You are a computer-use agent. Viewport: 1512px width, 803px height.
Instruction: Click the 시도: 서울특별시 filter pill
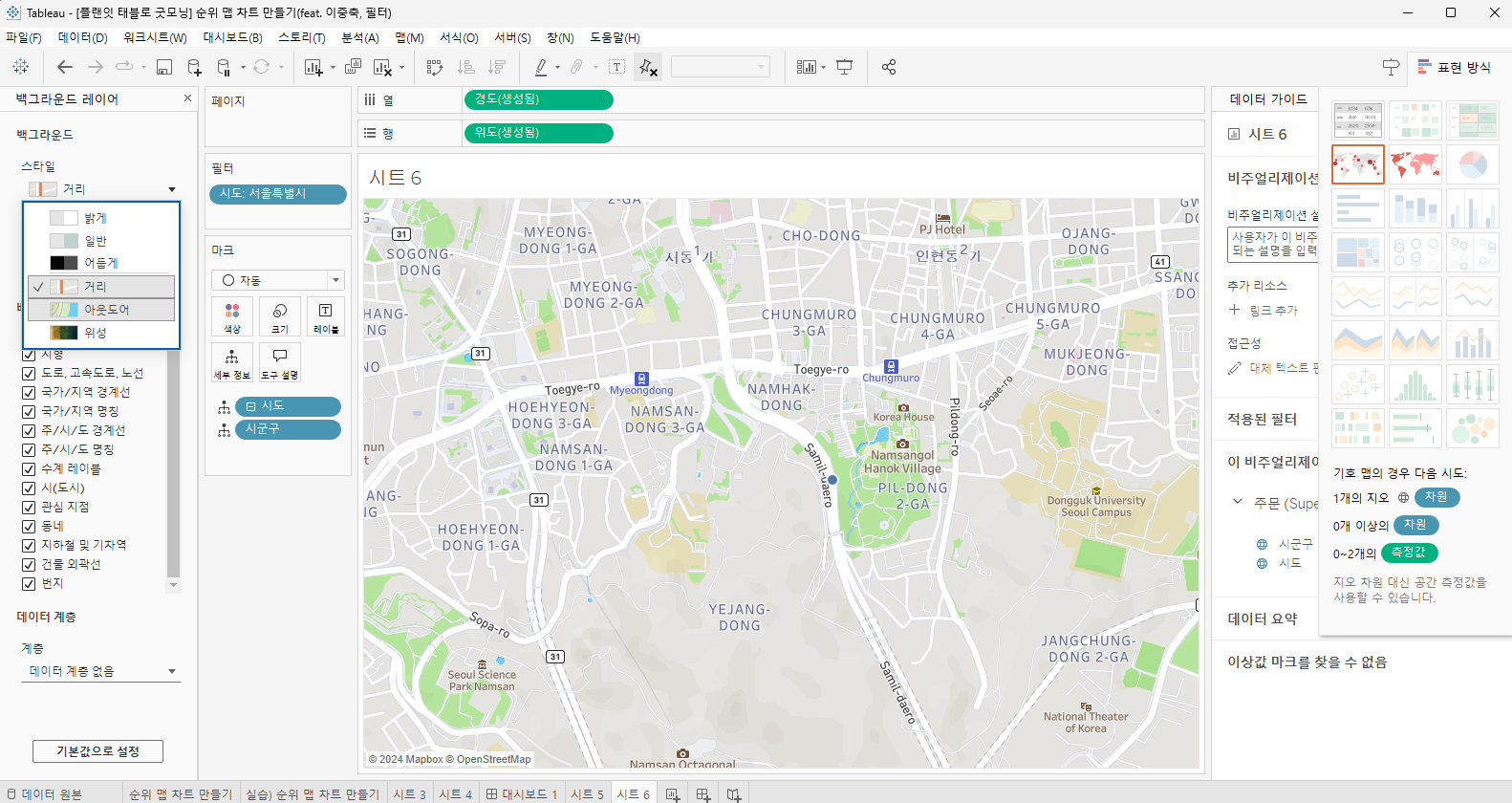[277, 194]
